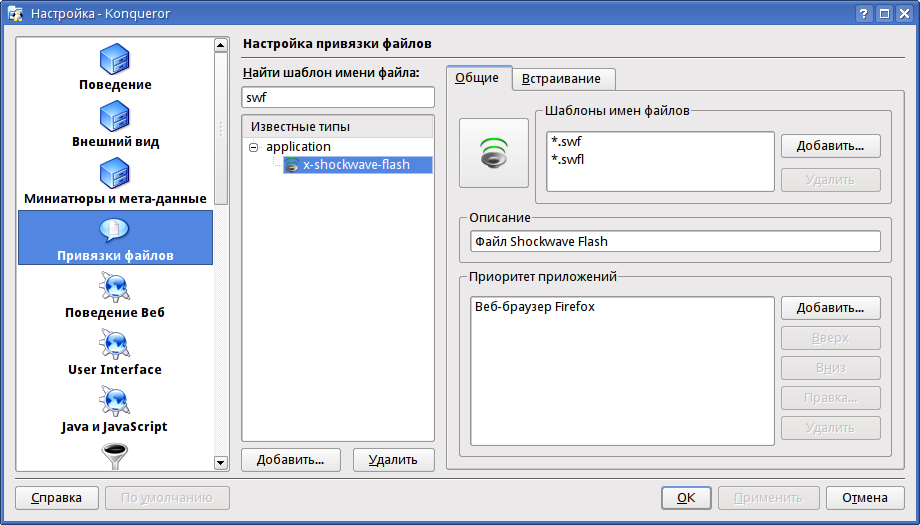Switch to the Встраивание tab
Screen dimensions: 920x525
tap(561, 79)
